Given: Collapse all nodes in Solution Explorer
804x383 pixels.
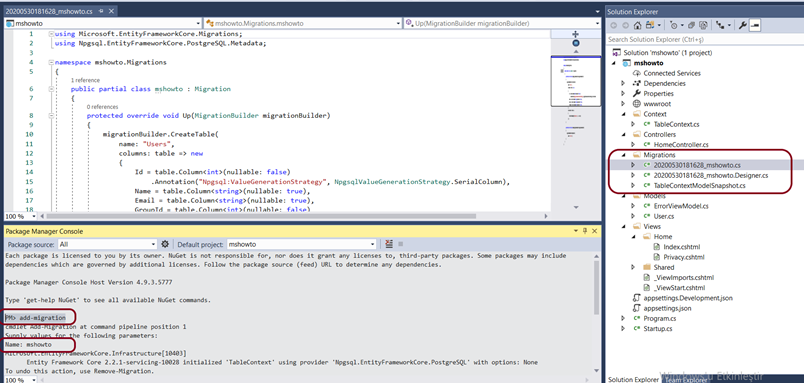Looking at the screenshot, I should [x=691, y=25].
